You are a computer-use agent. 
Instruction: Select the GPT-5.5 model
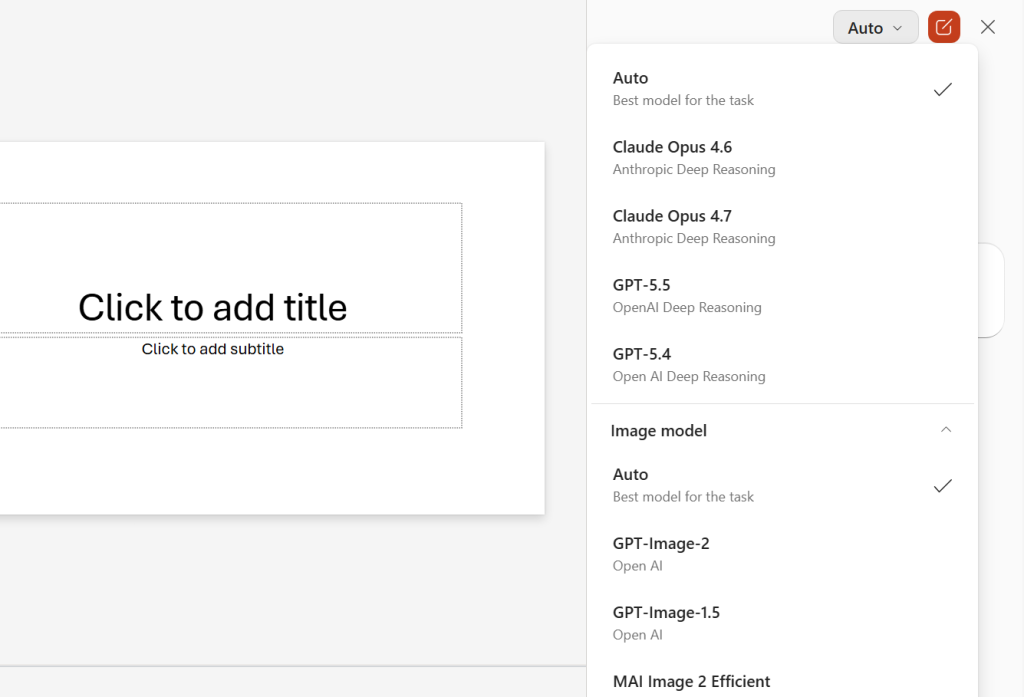tap(782, 296)
